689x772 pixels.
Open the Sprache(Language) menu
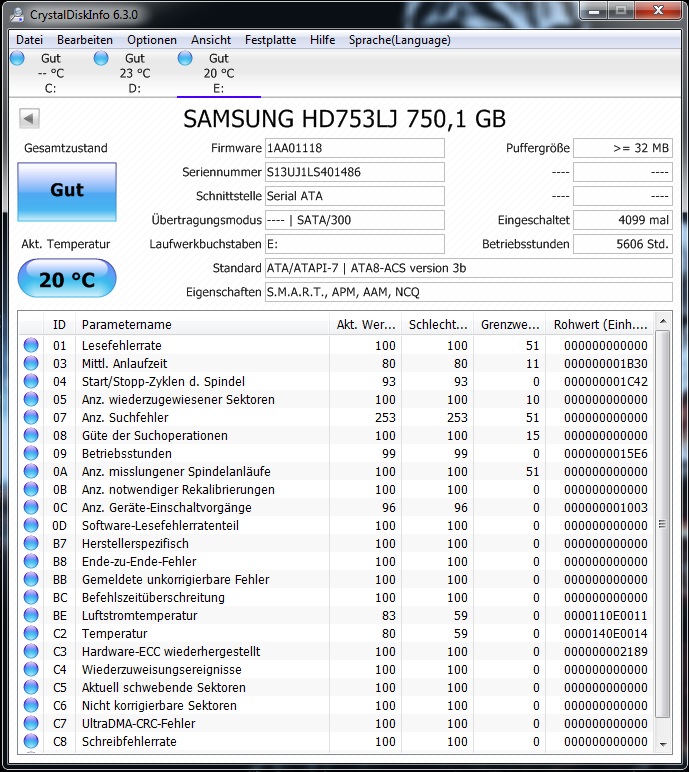[399, 40]
